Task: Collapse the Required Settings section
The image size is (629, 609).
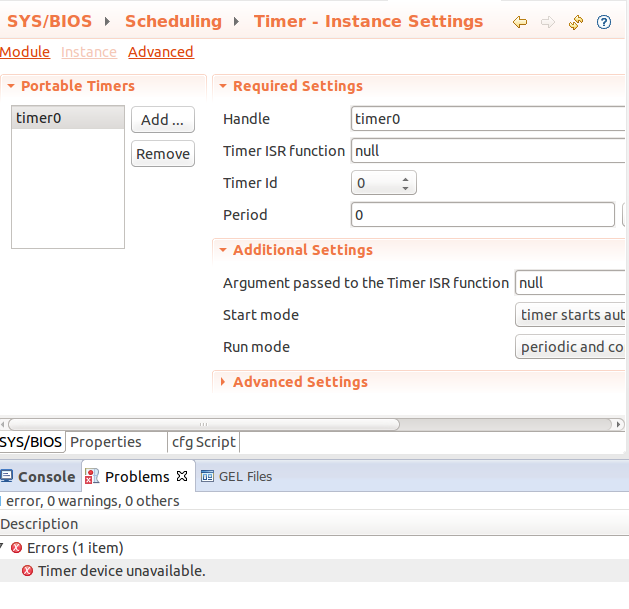Action: [223, 86]
